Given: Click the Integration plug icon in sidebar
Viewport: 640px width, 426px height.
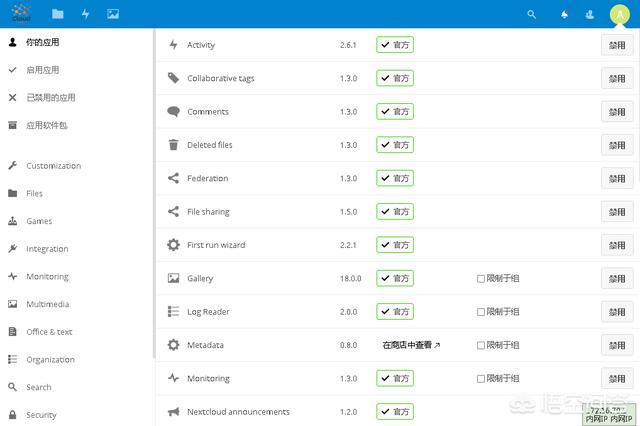Looking at the screenshot, I should pos(13,248).
